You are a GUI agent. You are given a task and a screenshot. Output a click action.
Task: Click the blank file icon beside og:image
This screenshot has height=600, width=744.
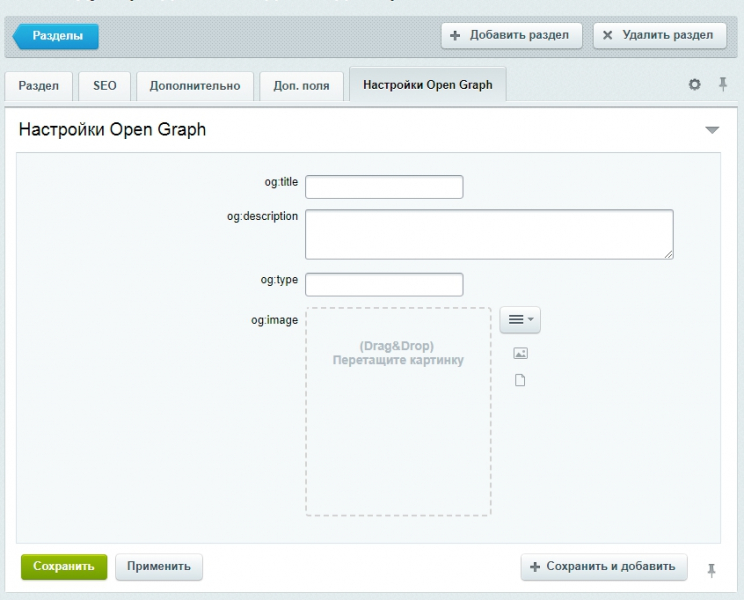click(x=520, y=380)
